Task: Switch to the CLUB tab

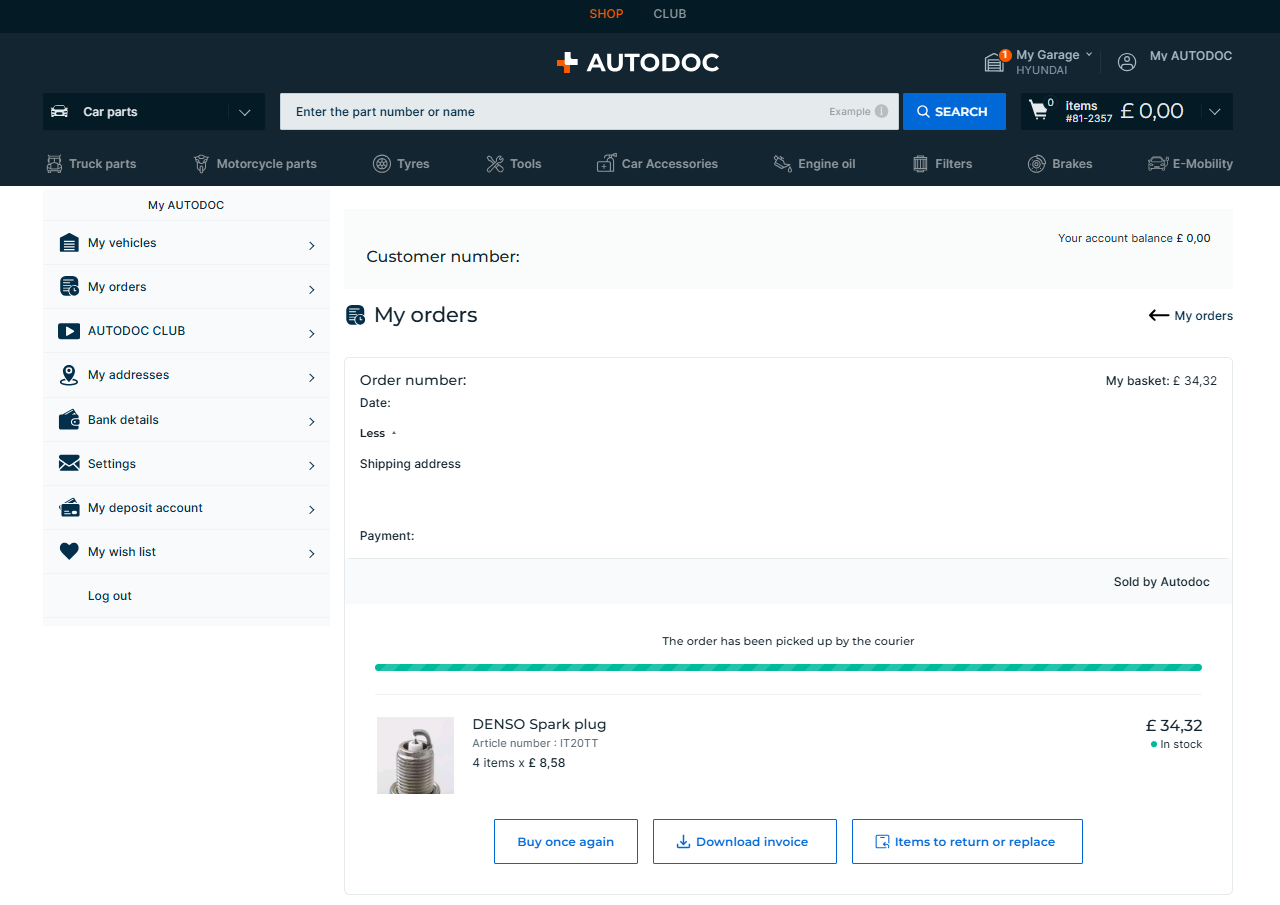Action: click(669, 14)
